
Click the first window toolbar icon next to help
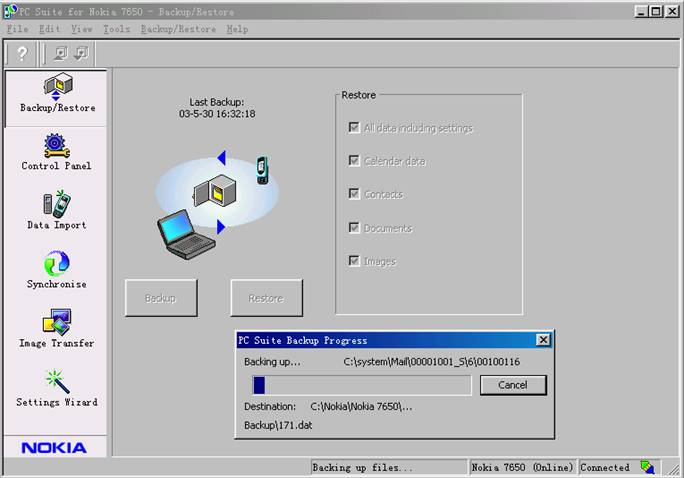point(61,54)
